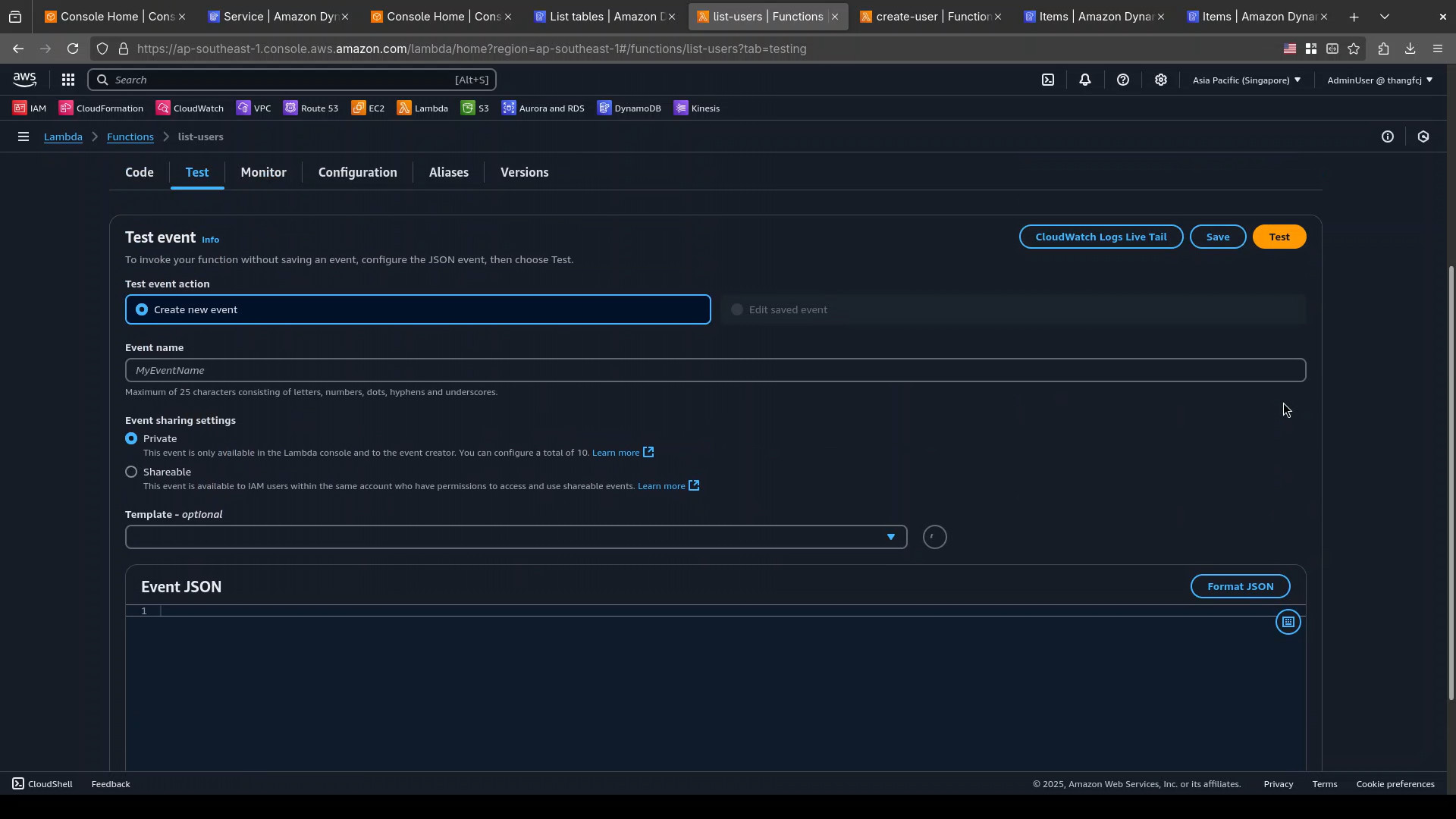The height and width of the screenshot is (819, 1456).
Task: Open CloudFormation shortcut
Action: [x=102, y=108]
